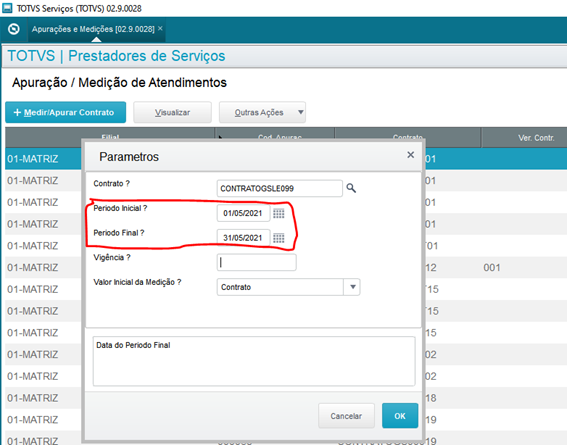Image resolution: width=567 pixels, height=445 pixels.
Task: Click the Periodo Final ? label
Action: coord(119,233)
